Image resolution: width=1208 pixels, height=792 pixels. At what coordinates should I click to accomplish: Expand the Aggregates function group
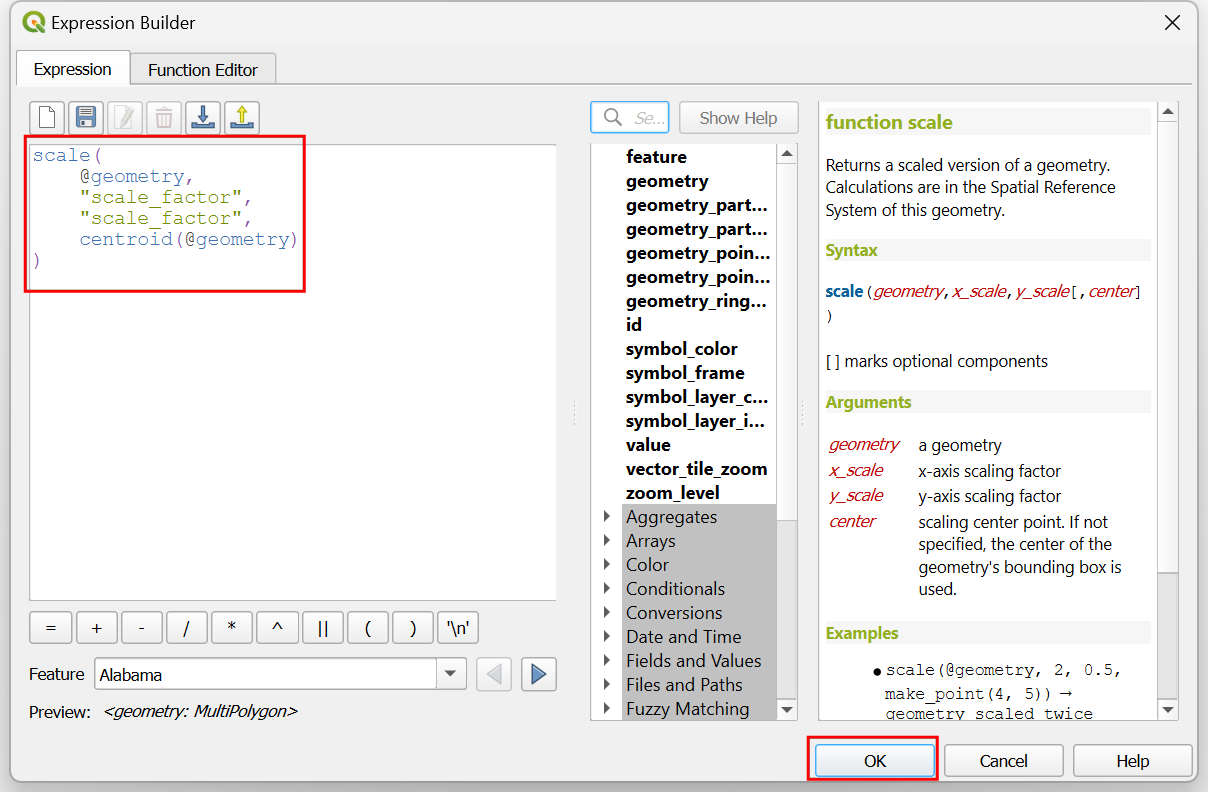click(x=607, y=517)
